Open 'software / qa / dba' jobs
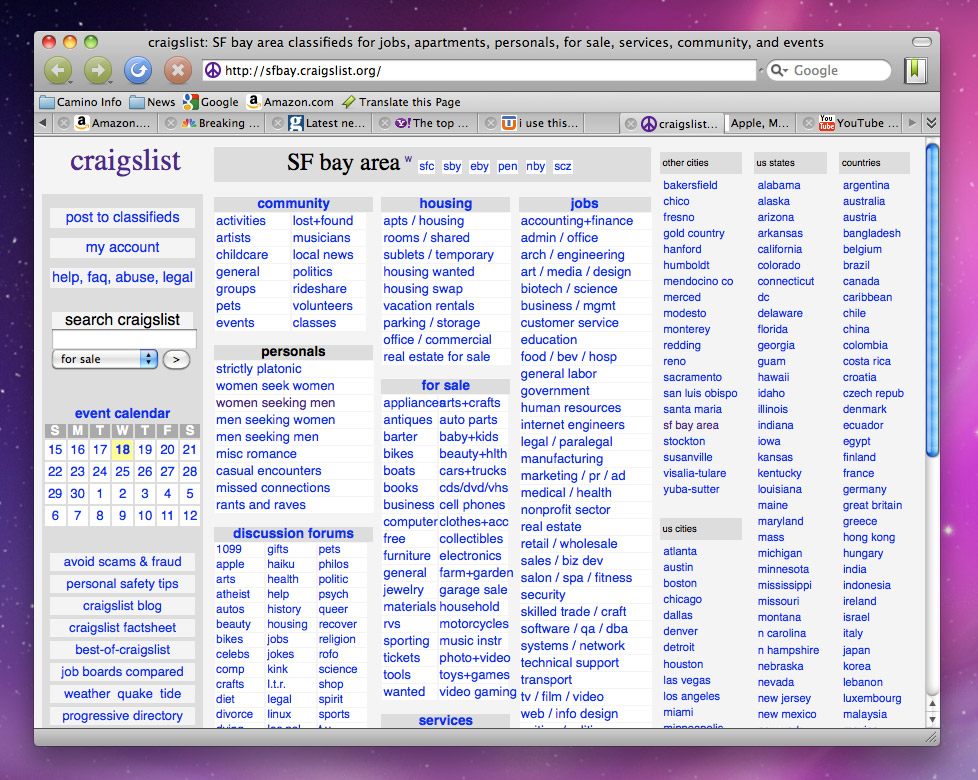 click(574, 628)
